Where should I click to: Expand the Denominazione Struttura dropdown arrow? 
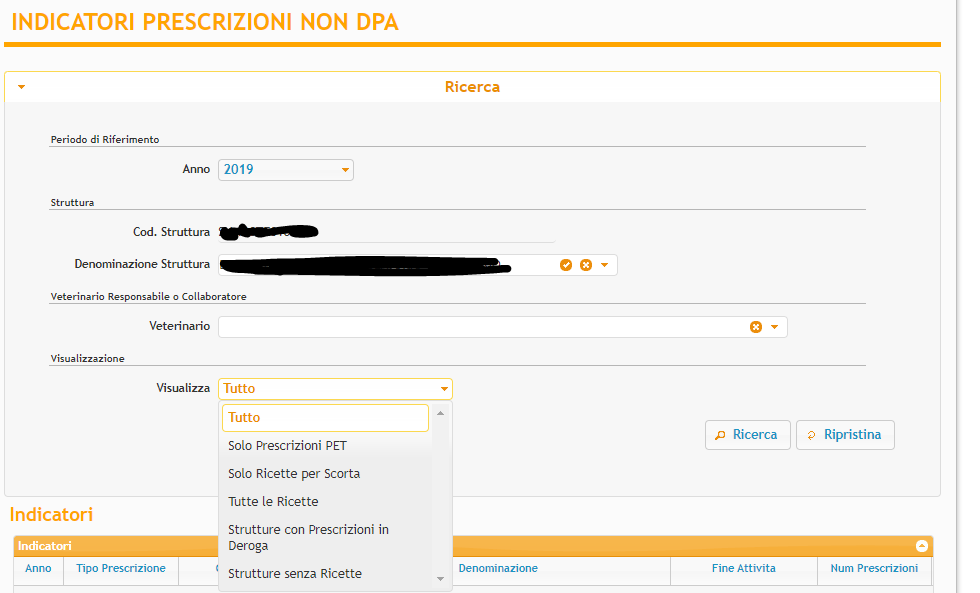(x=604, y=265)
